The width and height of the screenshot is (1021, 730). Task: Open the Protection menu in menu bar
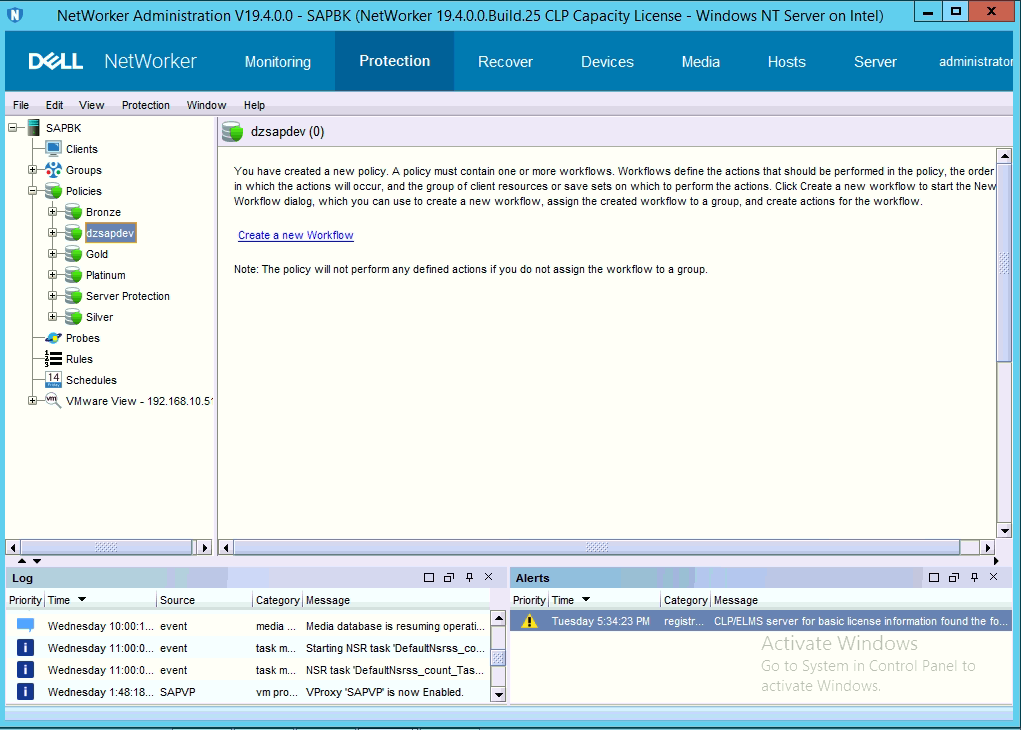146,105
